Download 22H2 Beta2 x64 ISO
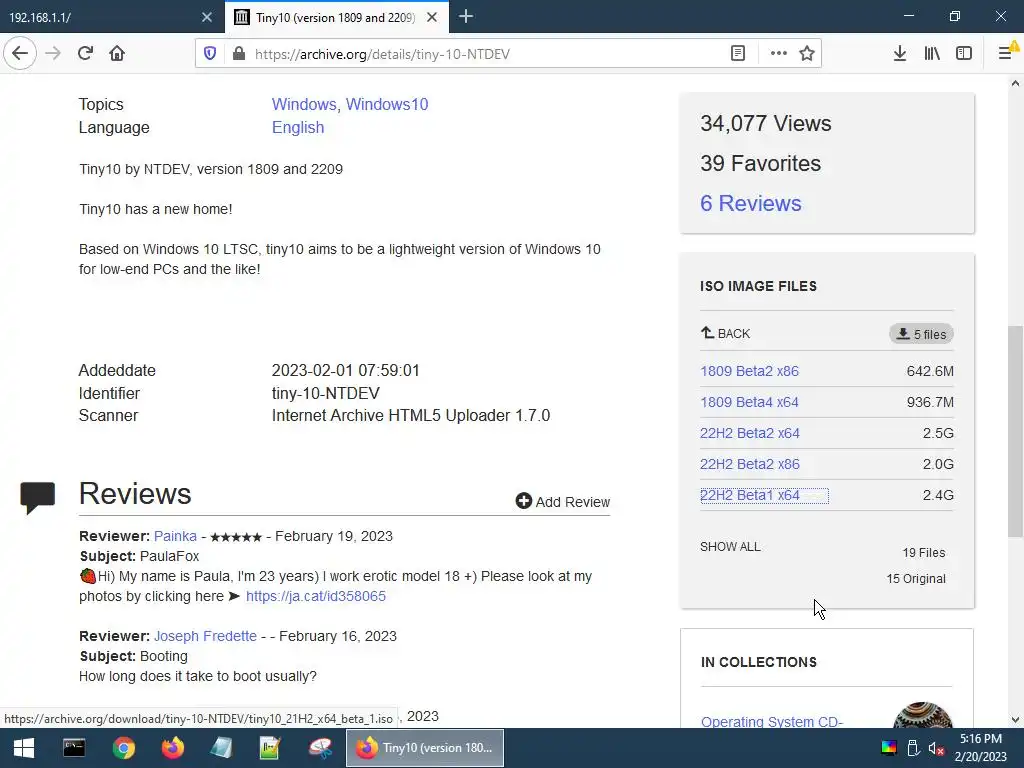The width and height of the screenshot is (1024, 768). (x=750, y=433)
